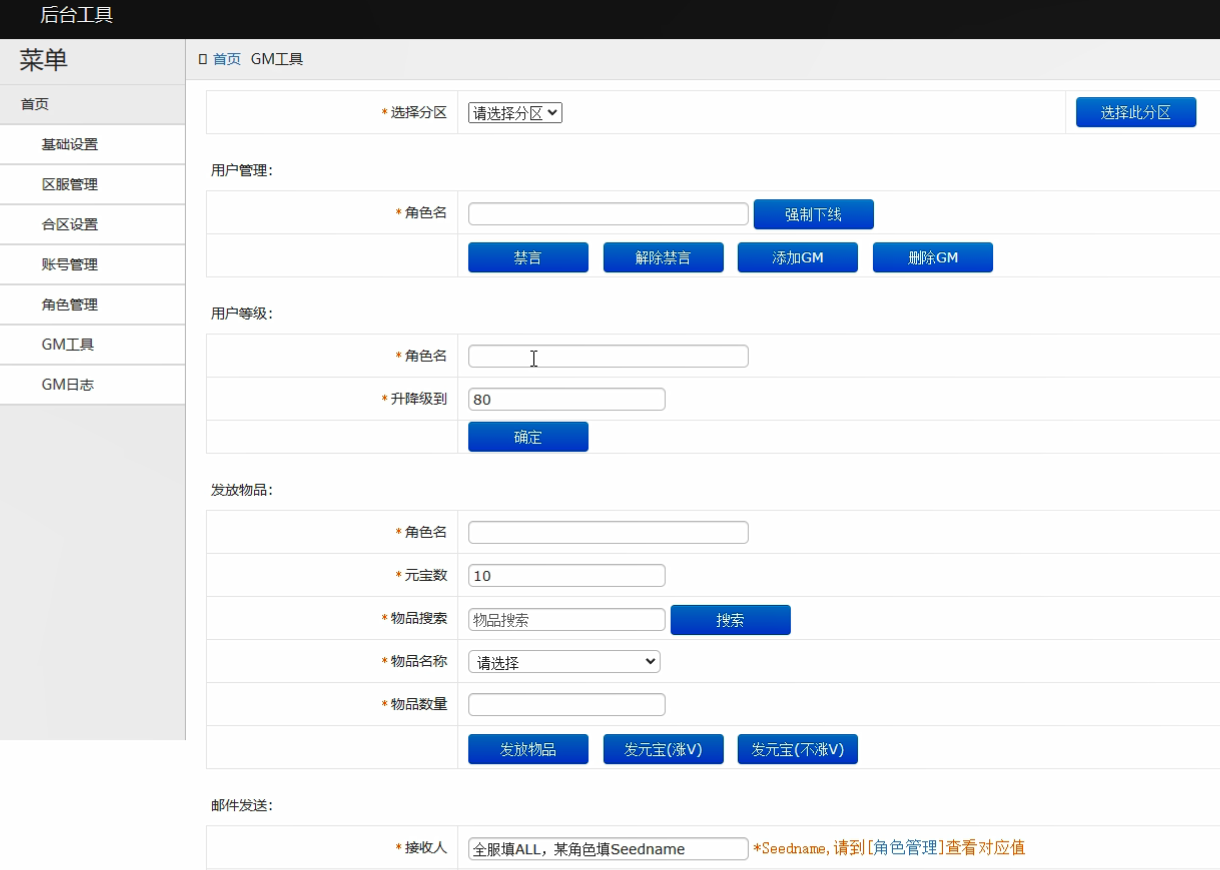Click the 物品数量 quantity field
Screen dimensions: 1220x870
point(566,704)
